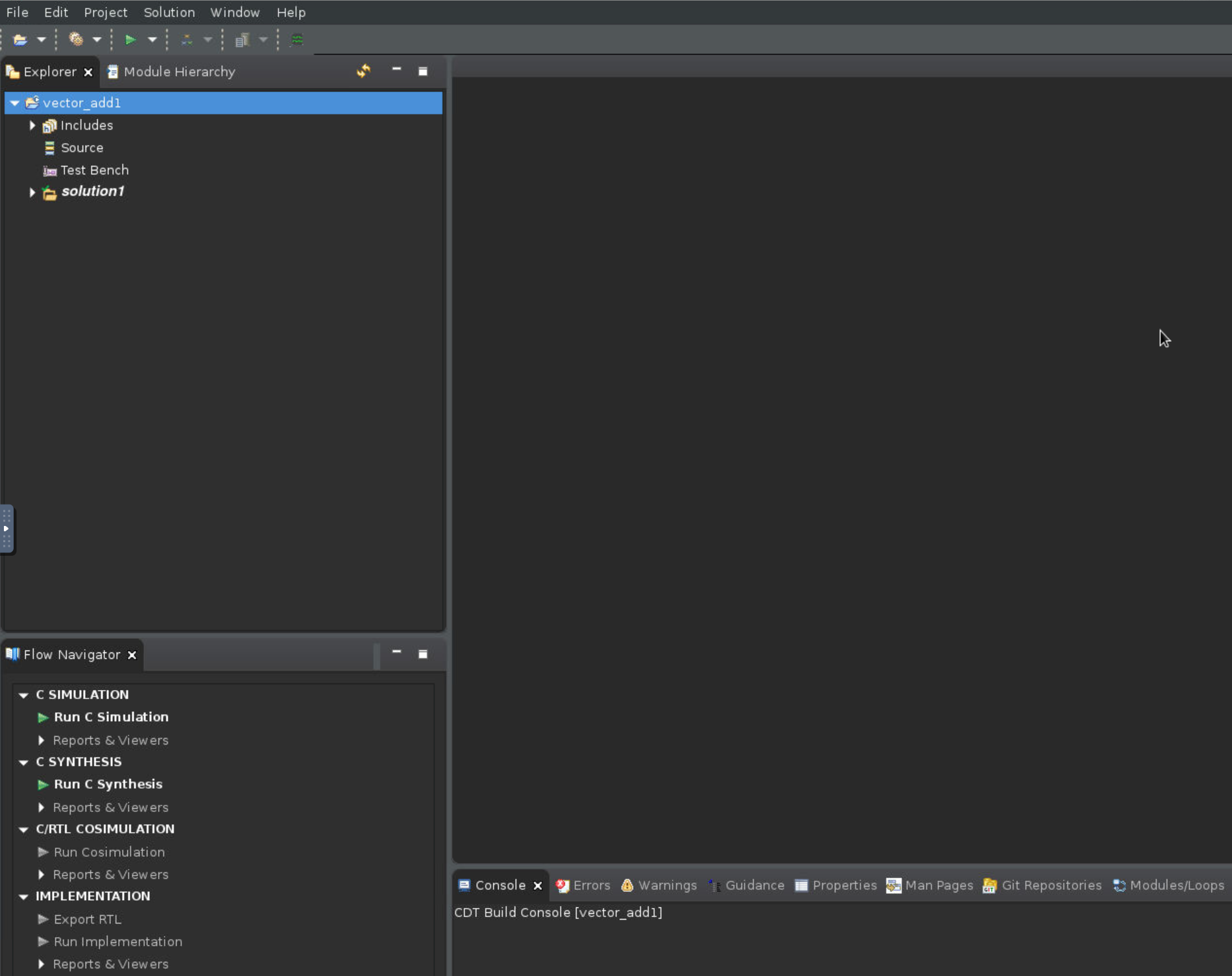The image size is (1232, 976).
Task: Expand Reports & Viewers under C Simulation
Action: 42,740
